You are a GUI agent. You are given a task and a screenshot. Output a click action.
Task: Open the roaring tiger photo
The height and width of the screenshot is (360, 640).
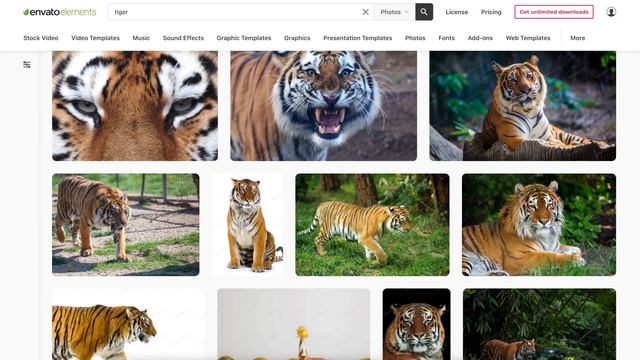click(x=324, y=106)
